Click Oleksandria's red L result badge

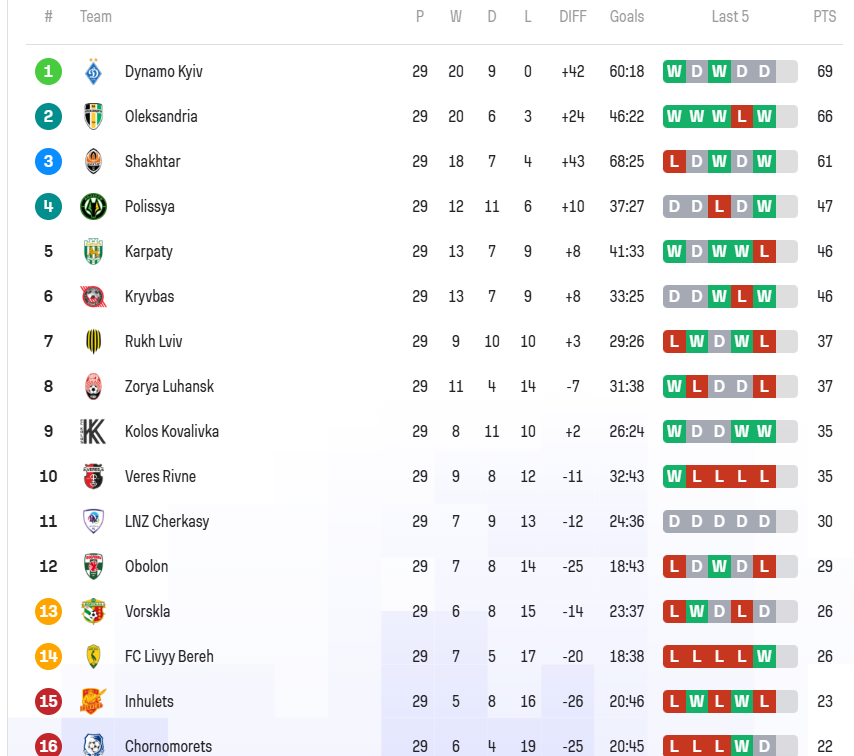(741, 117)
